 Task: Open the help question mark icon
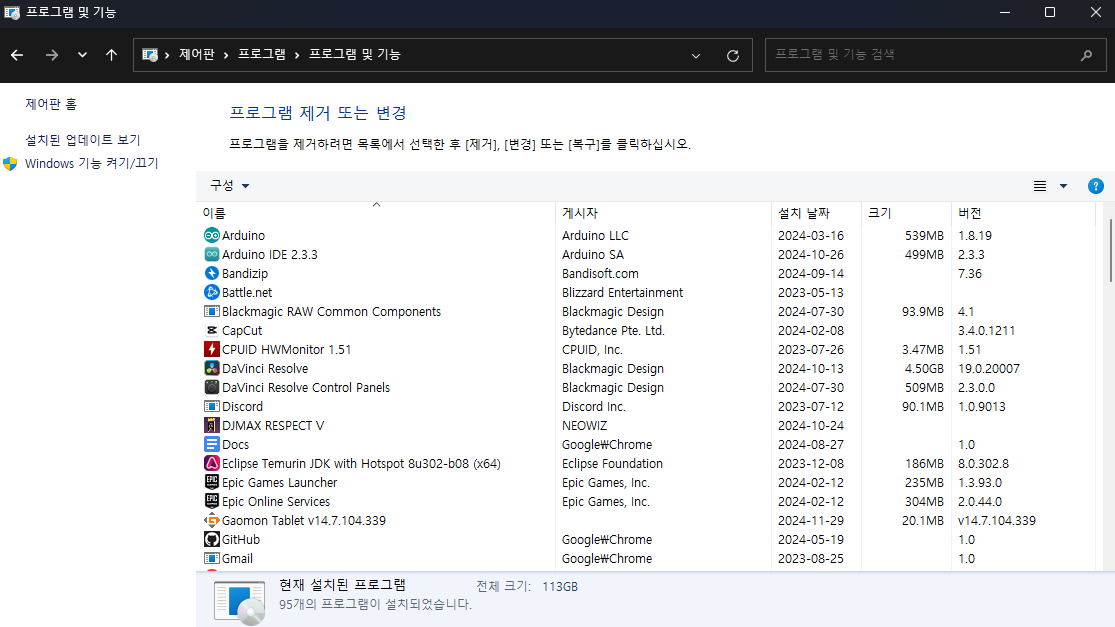(1096, 186)
